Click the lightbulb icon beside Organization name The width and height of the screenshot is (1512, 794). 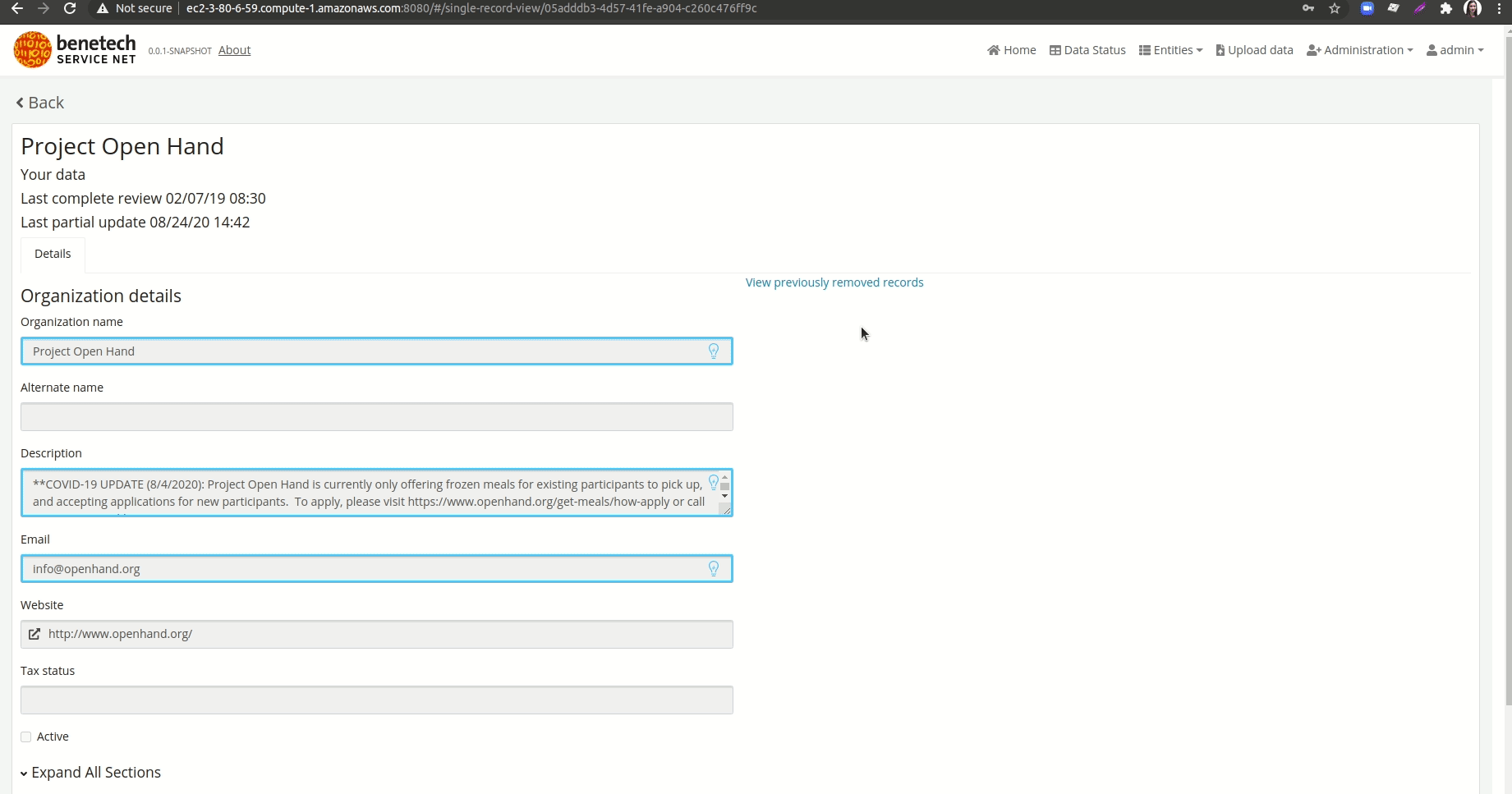(713, 351)
